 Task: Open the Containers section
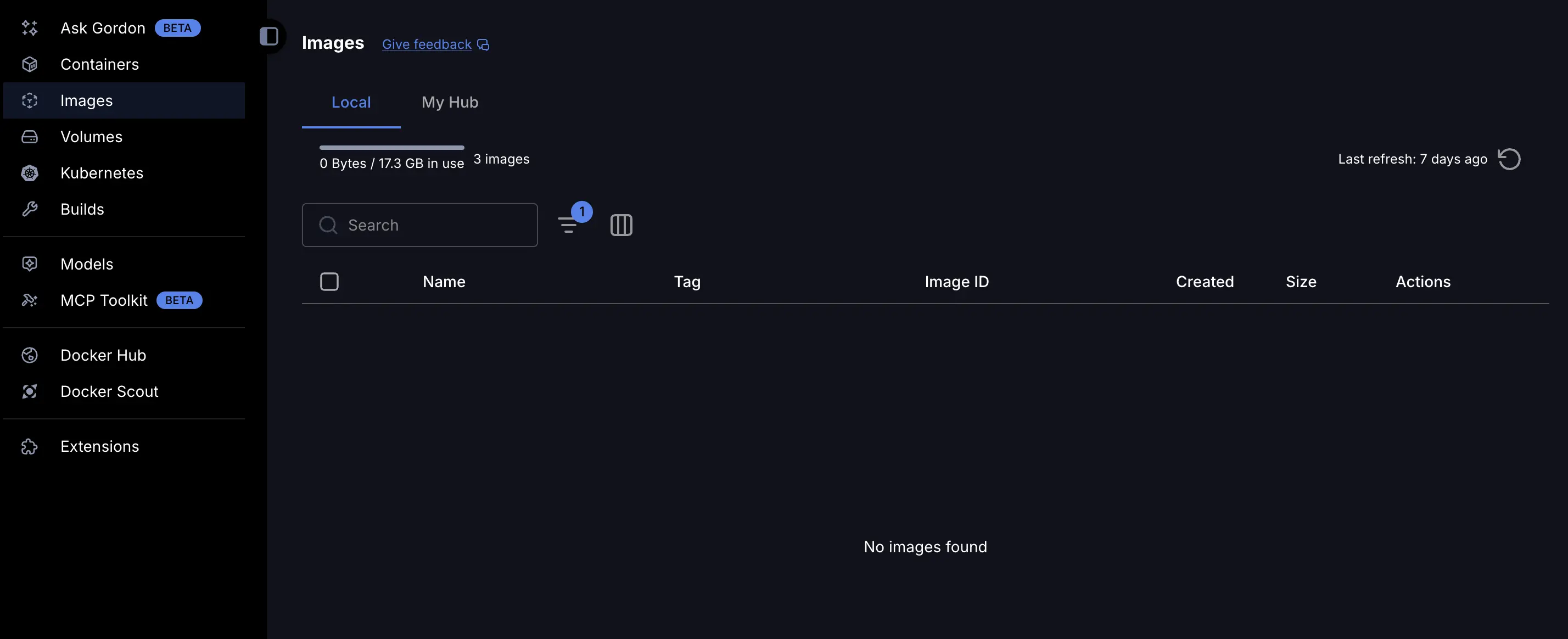tap(99, 64)
